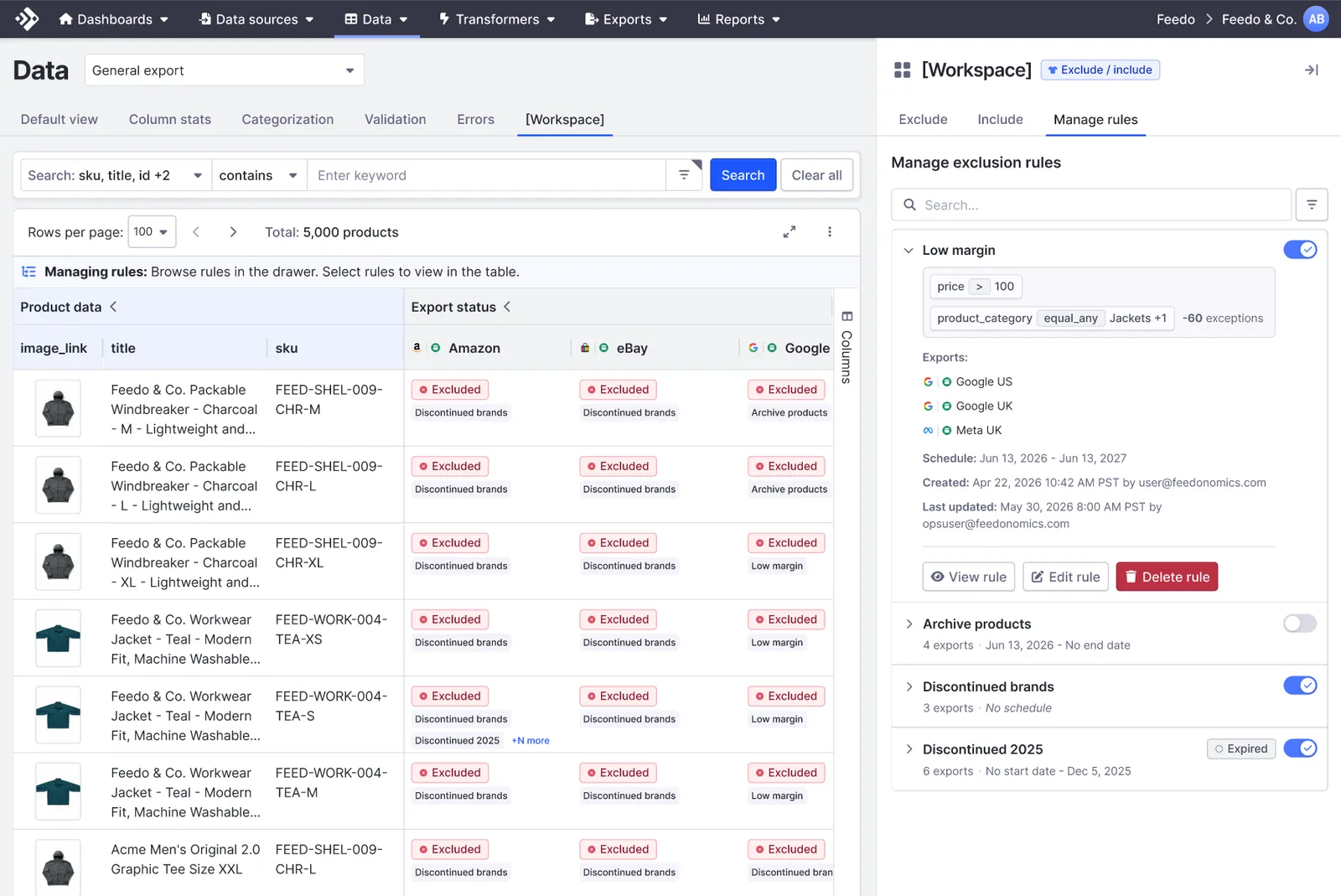Click the search magnifier icon in rules
Image resolution: width=1341 pixels, height=896 pixels.
point(909,205)
